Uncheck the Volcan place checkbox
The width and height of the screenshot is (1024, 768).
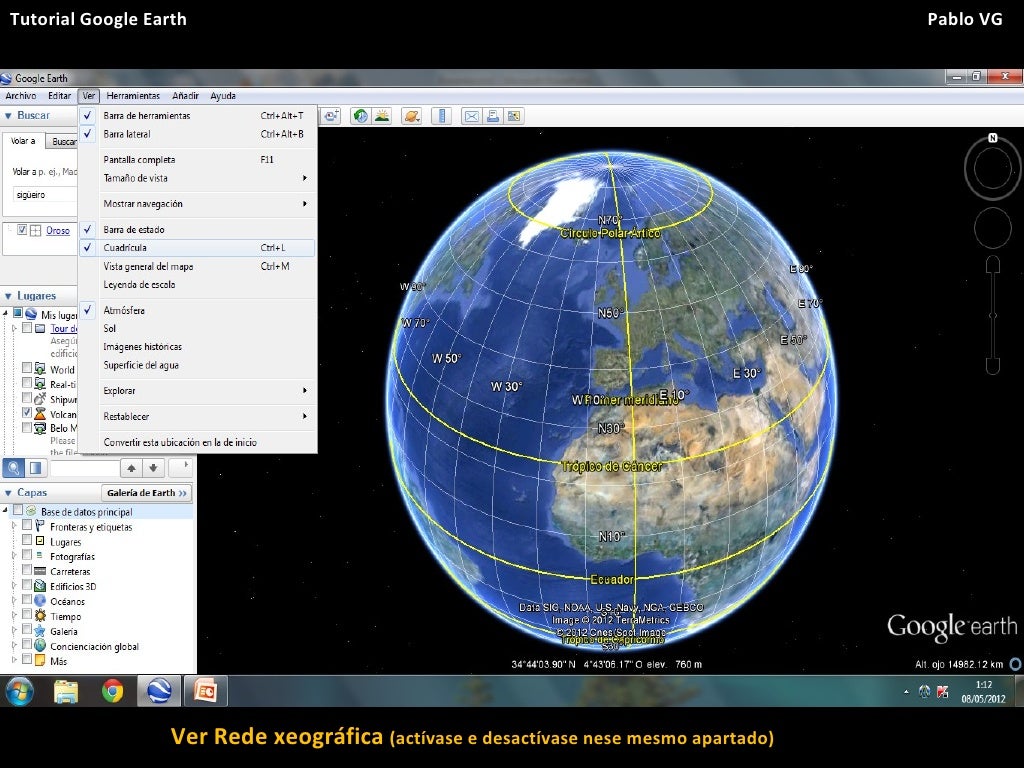point(27,413)
